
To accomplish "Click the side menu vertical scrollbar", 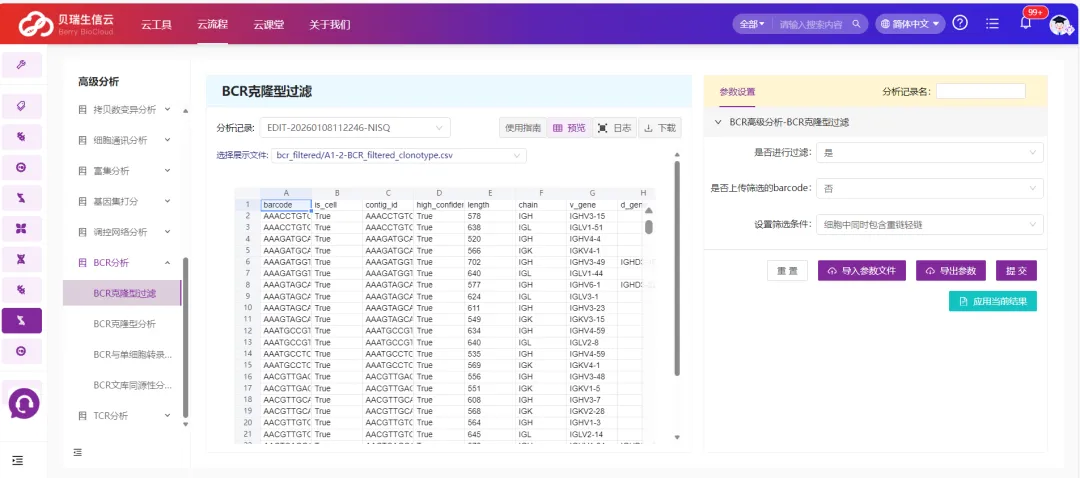I will (x=185, y=337).
